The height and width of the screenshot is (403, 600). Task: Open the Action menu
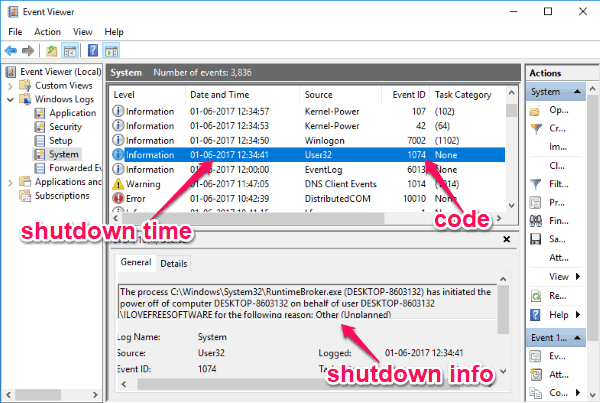tap(47, 32)
